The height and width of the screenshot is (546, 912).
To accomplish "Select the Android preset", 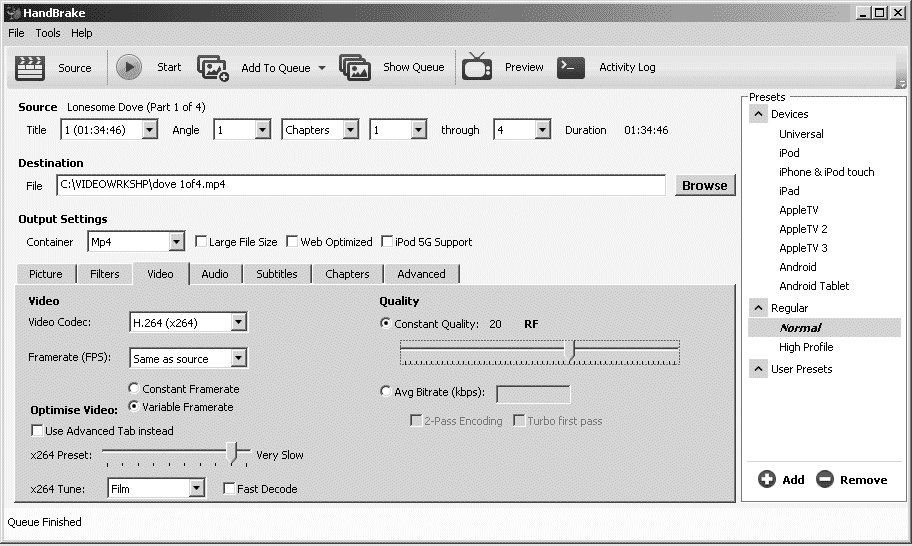I will click(797, 267).
